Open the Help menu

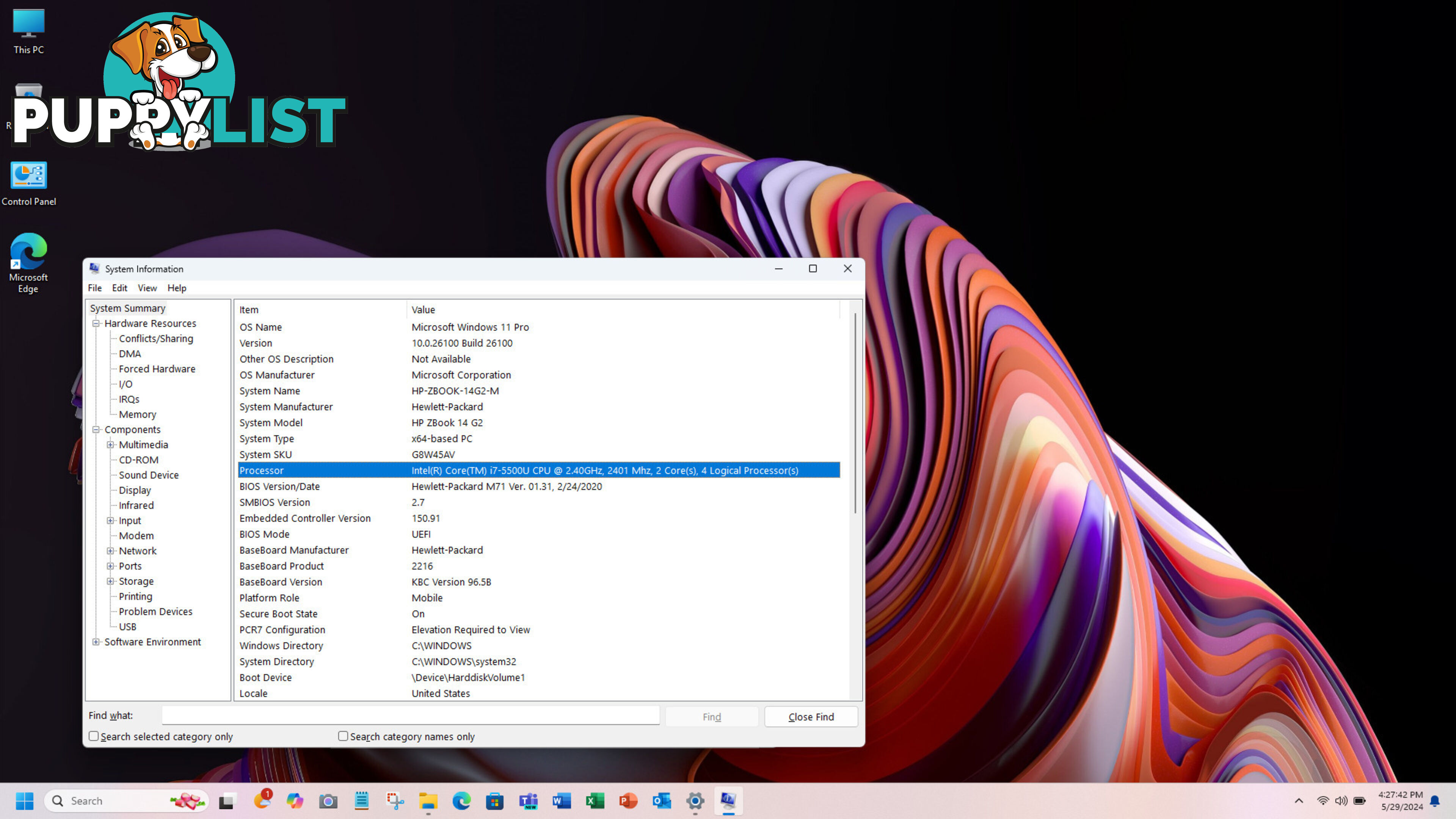point(176,288)
